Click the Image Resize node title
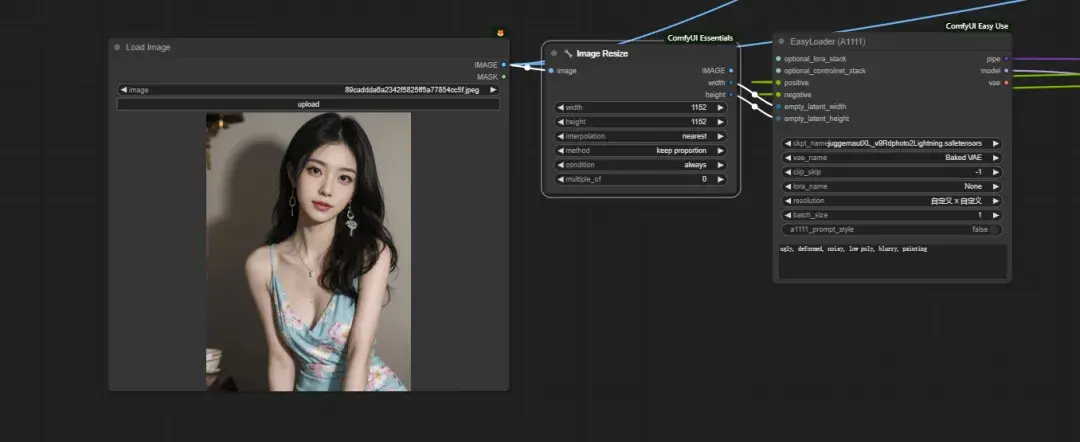The width and height of the screenshot is (1080, 442). tap(602, 54)
